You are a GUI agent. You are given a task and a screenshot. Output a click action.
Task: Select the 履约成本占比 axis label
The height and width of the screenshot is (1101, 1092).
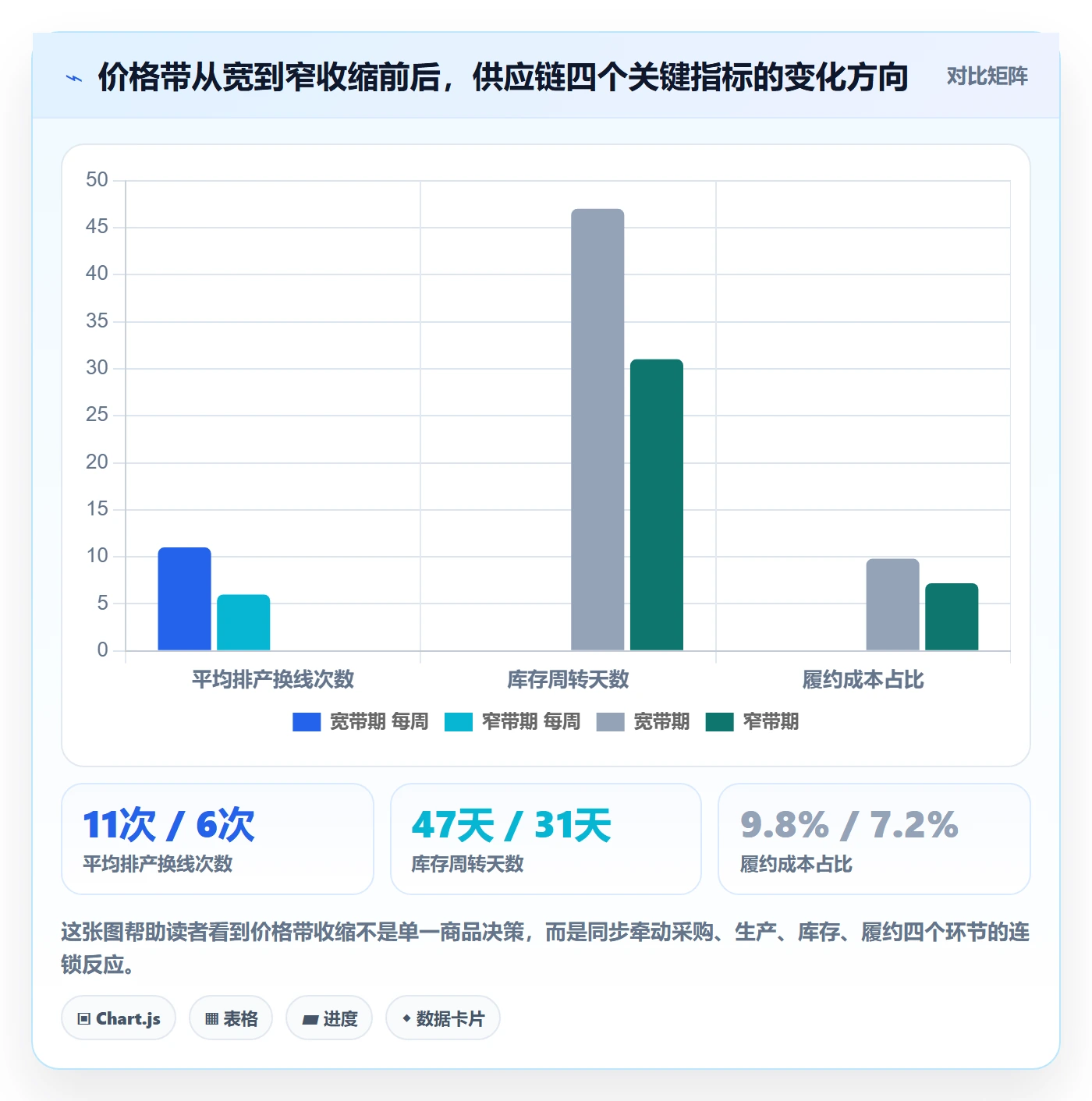point(863,680)
